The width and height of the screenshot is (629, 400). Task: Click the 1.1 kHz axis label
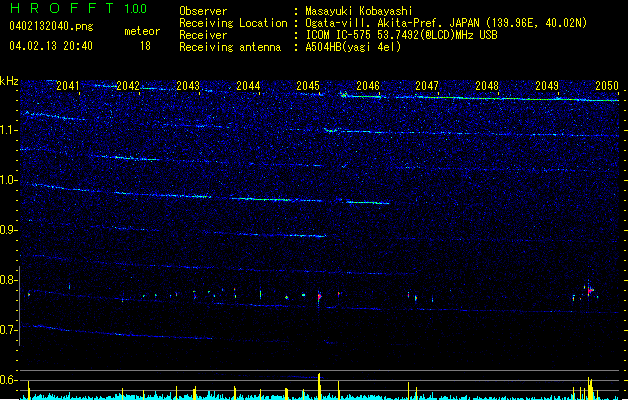click(9, 130)
